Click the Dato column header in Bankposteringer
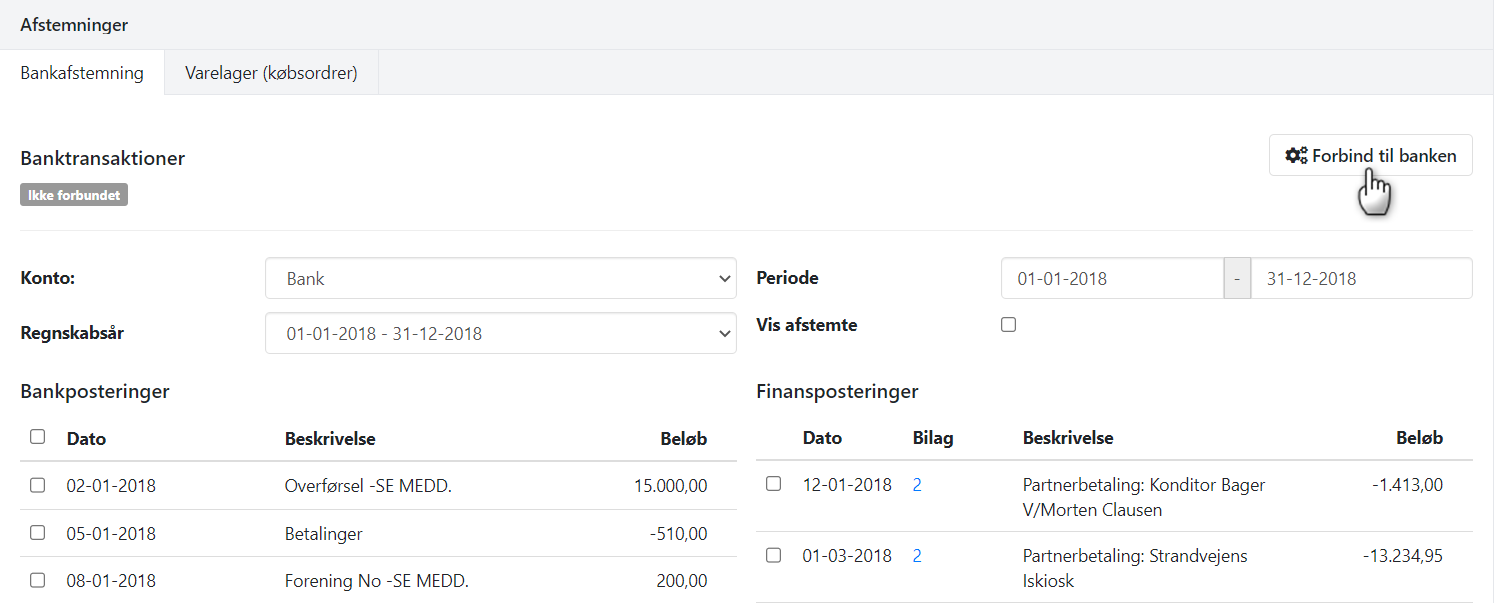Image resolution: width=1494 pixels, height=603 pixels. (x=86, y=438)
